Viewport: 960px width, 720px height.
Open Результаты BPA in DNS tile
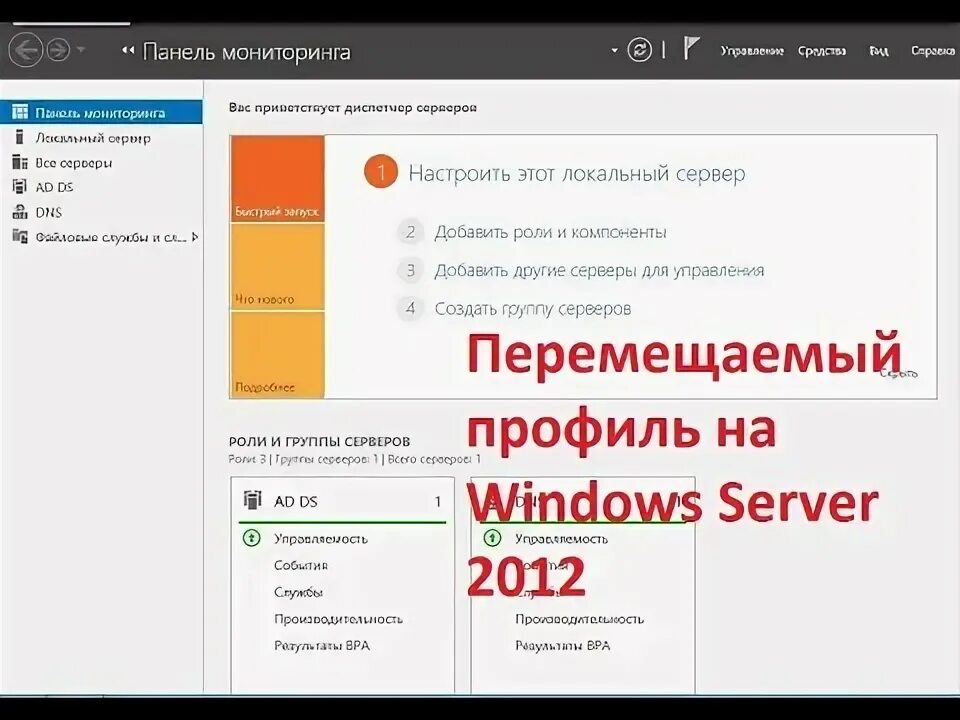click(x=563, y=645)
